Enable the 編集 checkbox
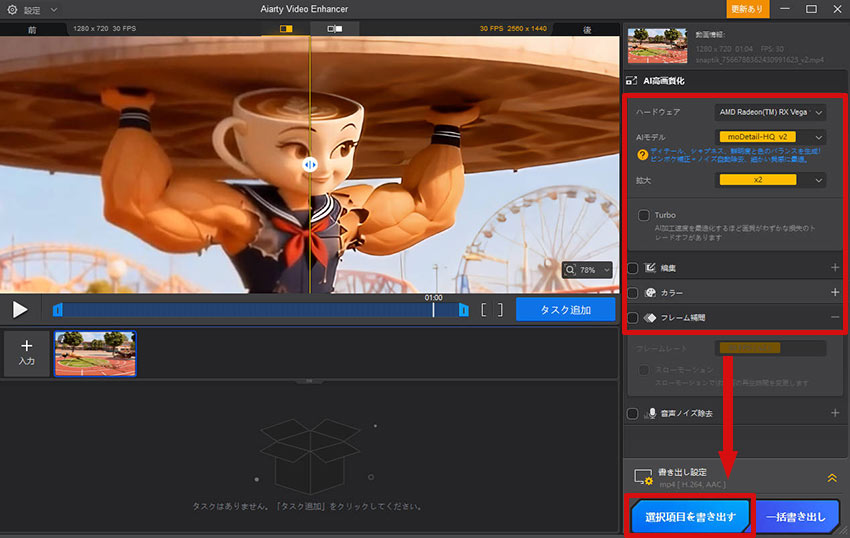Viewport: 850px width, 538px height. click(633, 268)
